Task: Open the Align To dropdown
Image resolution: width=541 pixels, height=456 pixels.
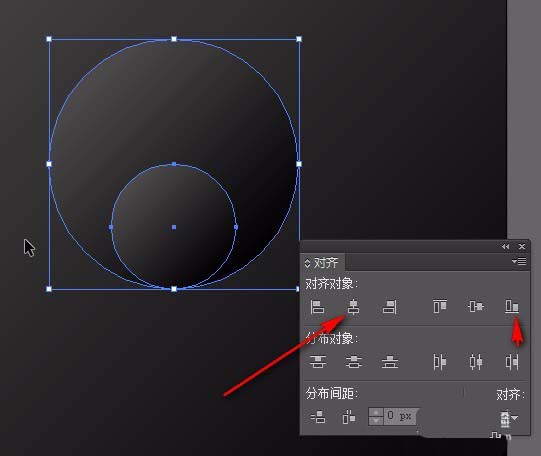Action: 509,418
